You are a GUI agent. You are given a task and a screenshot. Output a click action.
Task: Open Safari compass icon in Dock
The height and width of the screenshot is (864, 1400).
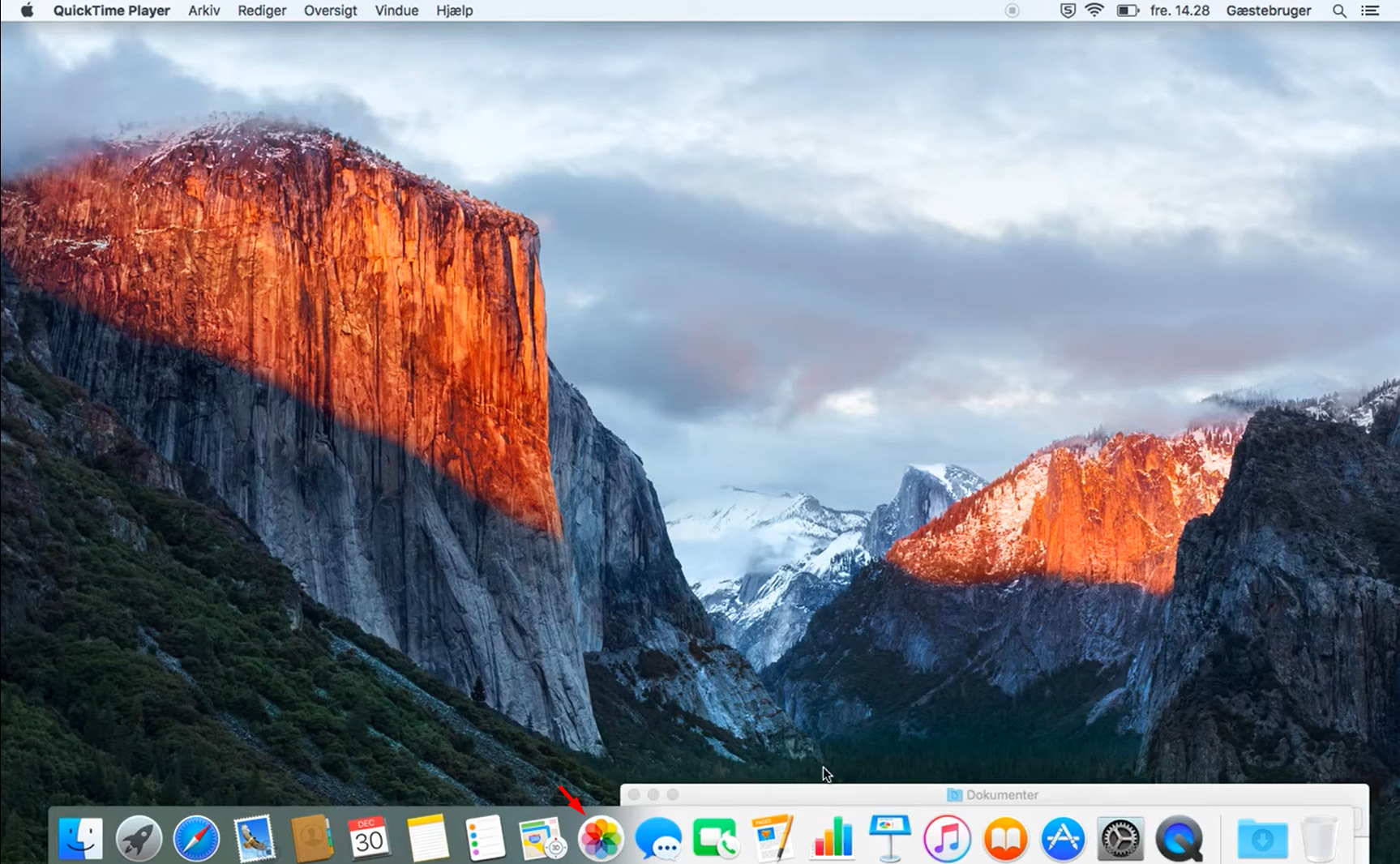pyautogui.click(x=196, y=838)
